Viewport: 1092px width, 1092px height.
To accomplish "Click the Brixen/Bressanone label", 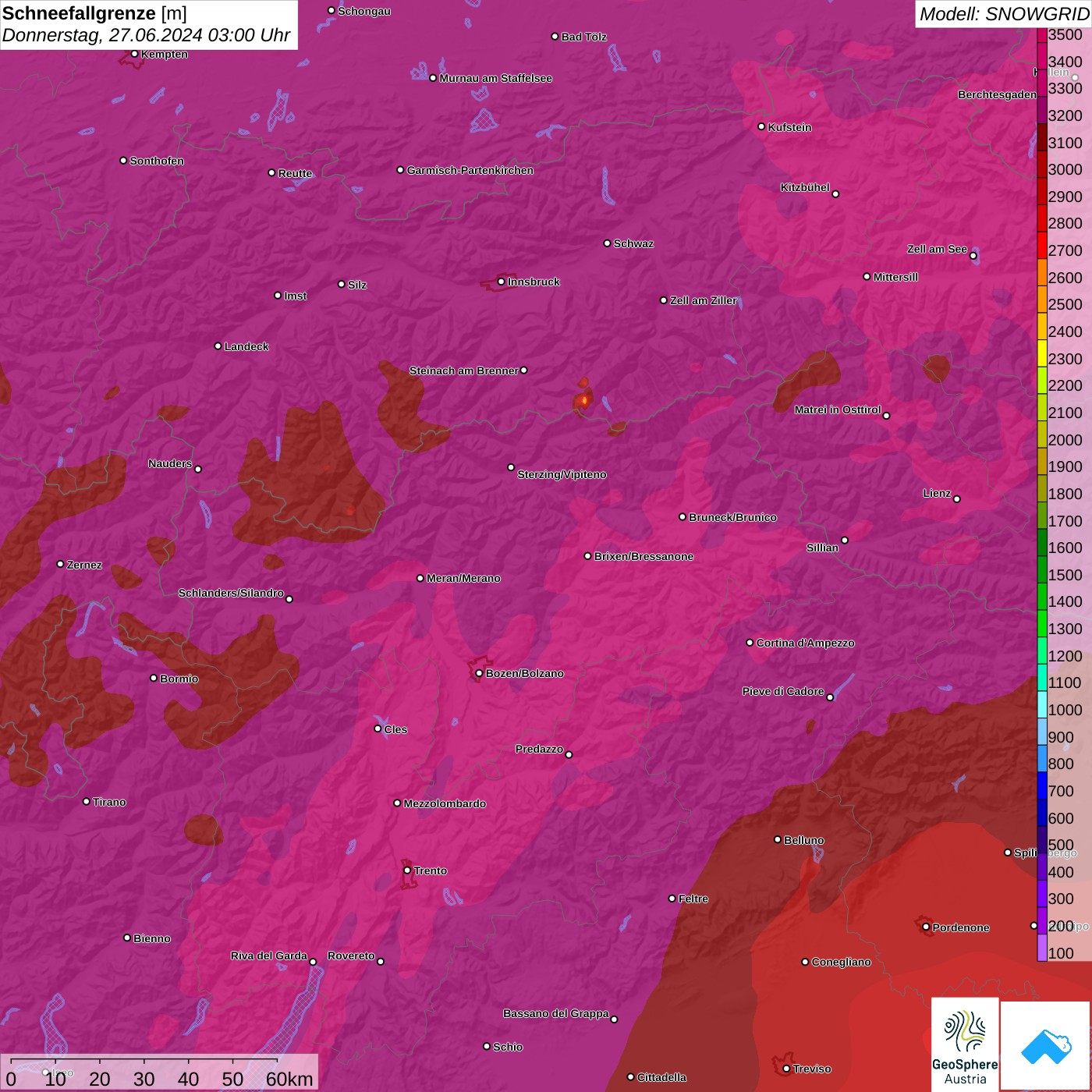I will (x=643, y=556).
